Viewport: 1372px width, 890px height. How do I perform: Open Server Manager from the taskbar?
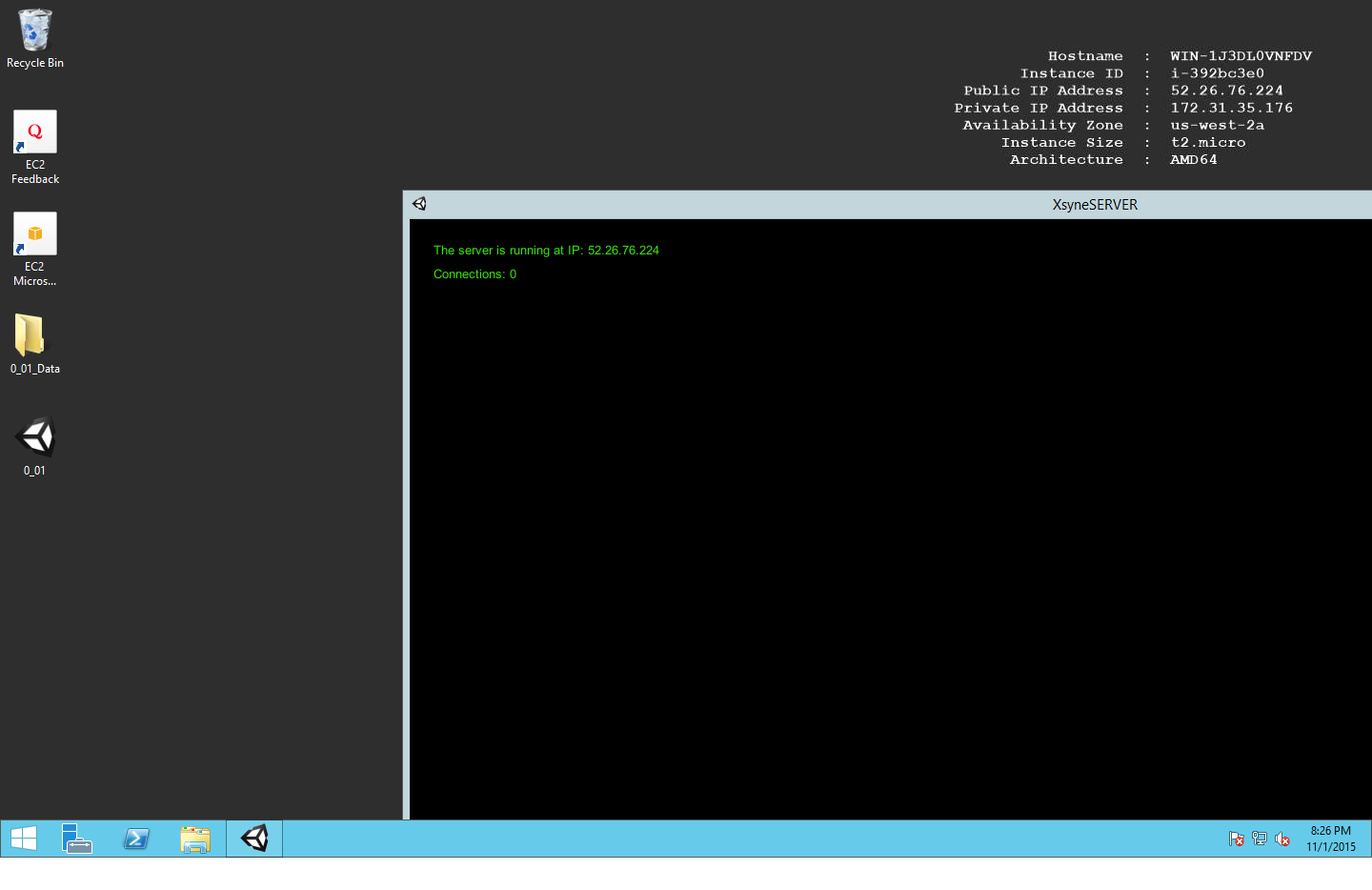click(77, 839)
